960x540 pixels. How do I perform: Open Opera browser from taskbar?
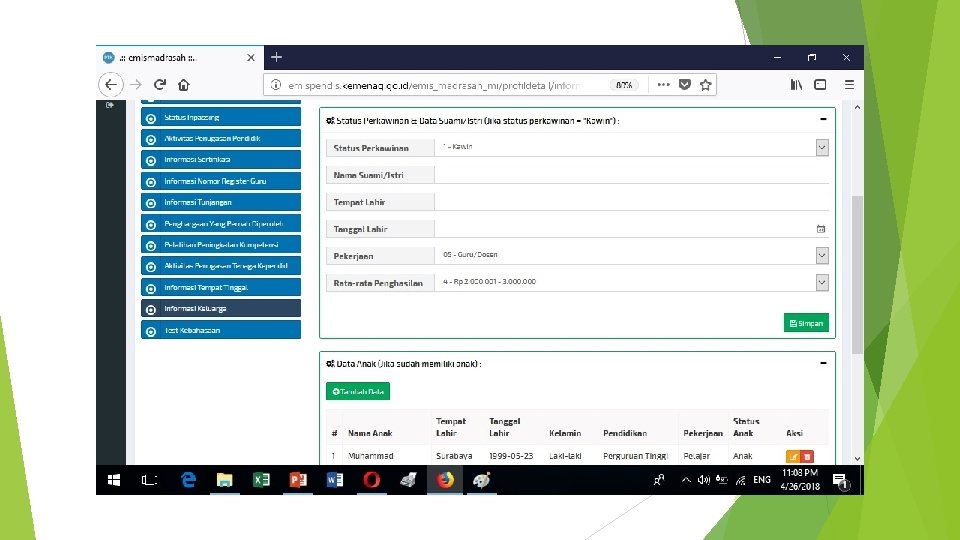[x=372, y=480]
